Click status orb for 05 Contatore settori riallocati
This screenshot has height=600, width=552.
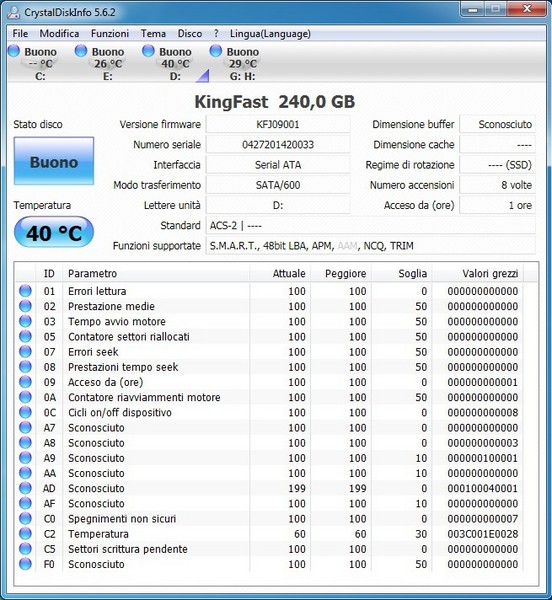coord(25,336)
